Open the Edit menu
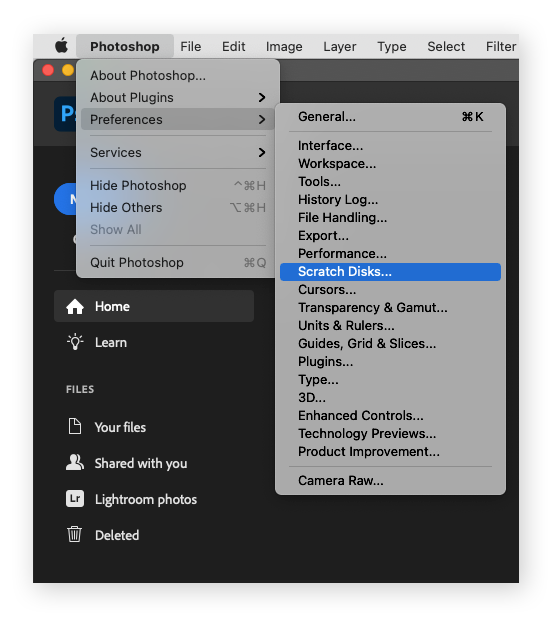Screen dimensions: 555x618 pos(233,46)
